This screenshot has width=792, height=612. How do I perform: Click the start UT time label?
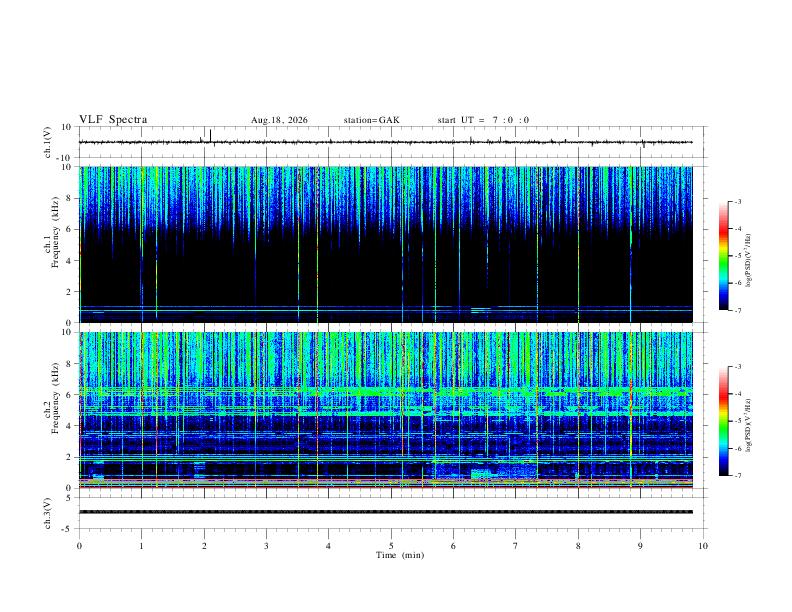[483, 120]
